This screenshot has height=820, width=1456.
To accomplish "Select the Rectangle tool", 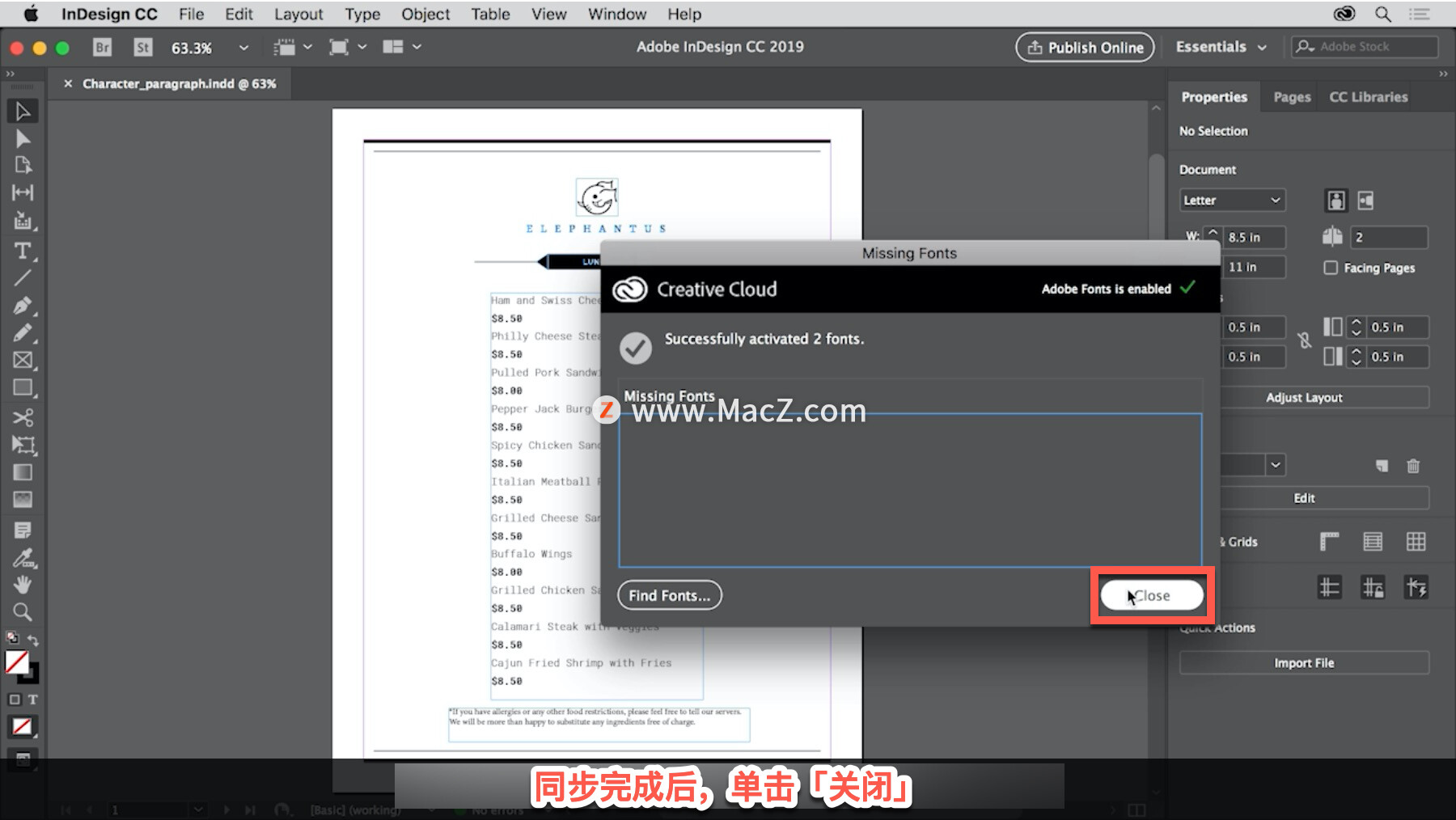I will pyautogui.click(x=23, y=388).
